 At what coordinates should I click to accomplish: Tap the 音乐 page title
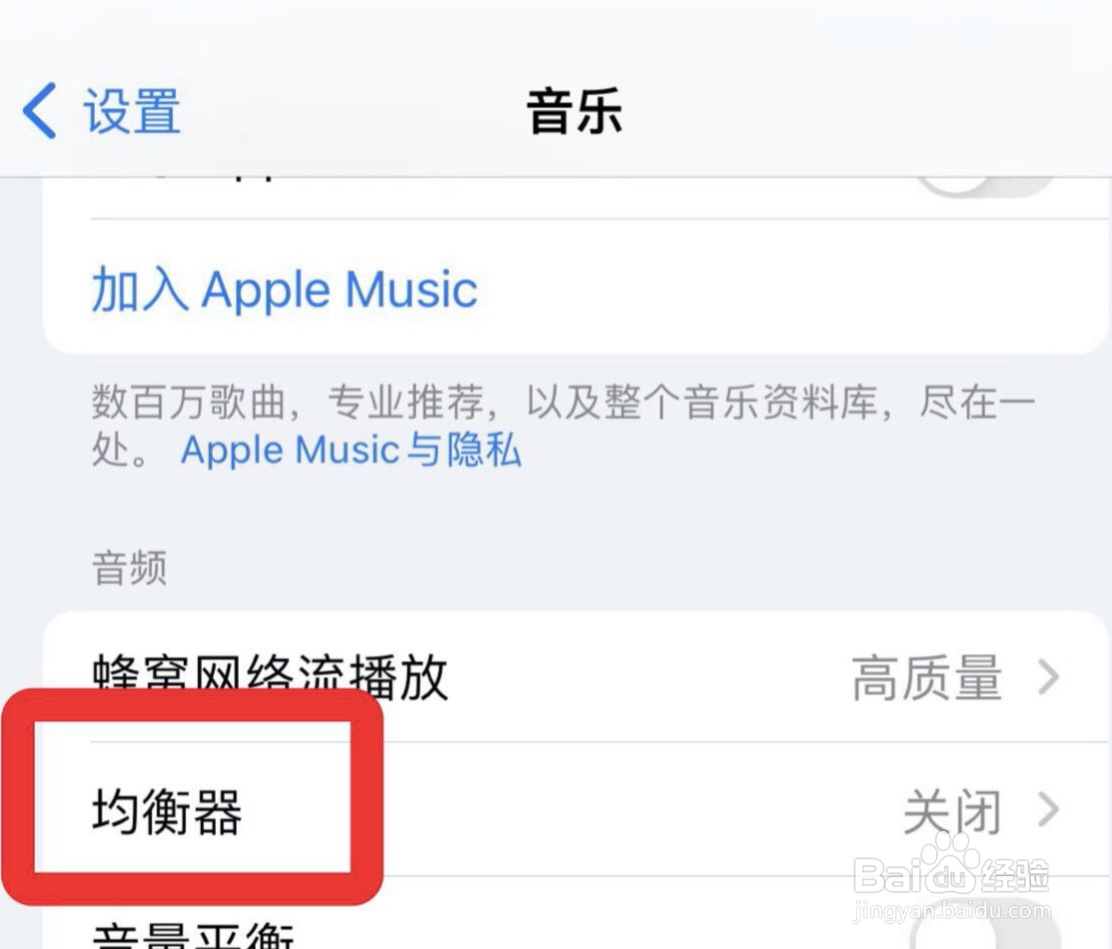point(574,111)
